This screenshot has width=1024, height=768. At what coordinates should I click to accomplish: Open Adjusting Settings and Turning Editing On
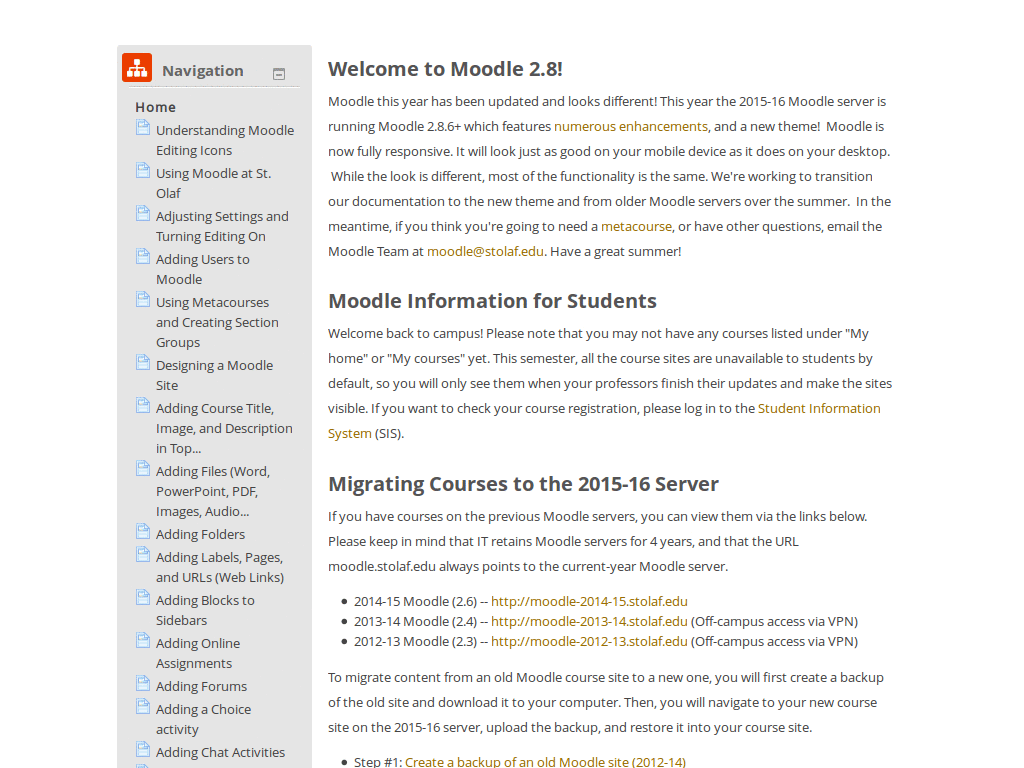point(222,227)
